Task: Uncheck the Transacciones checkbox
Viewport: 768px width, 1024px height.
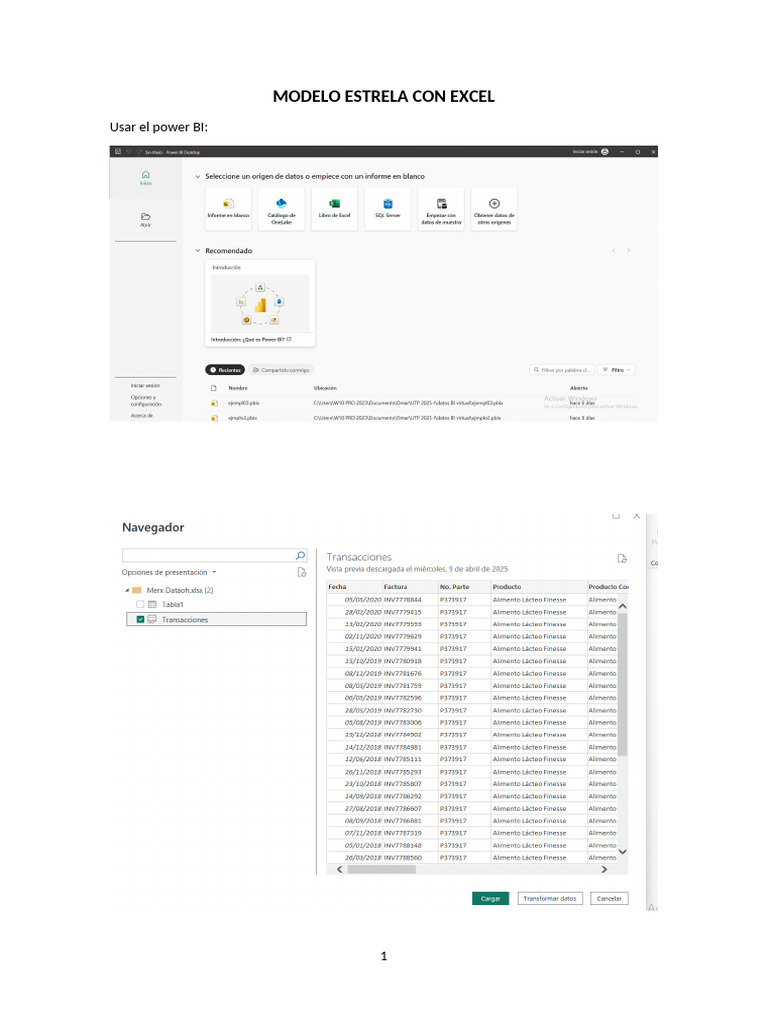Action: pyautogui.click(x=140, y=619)
